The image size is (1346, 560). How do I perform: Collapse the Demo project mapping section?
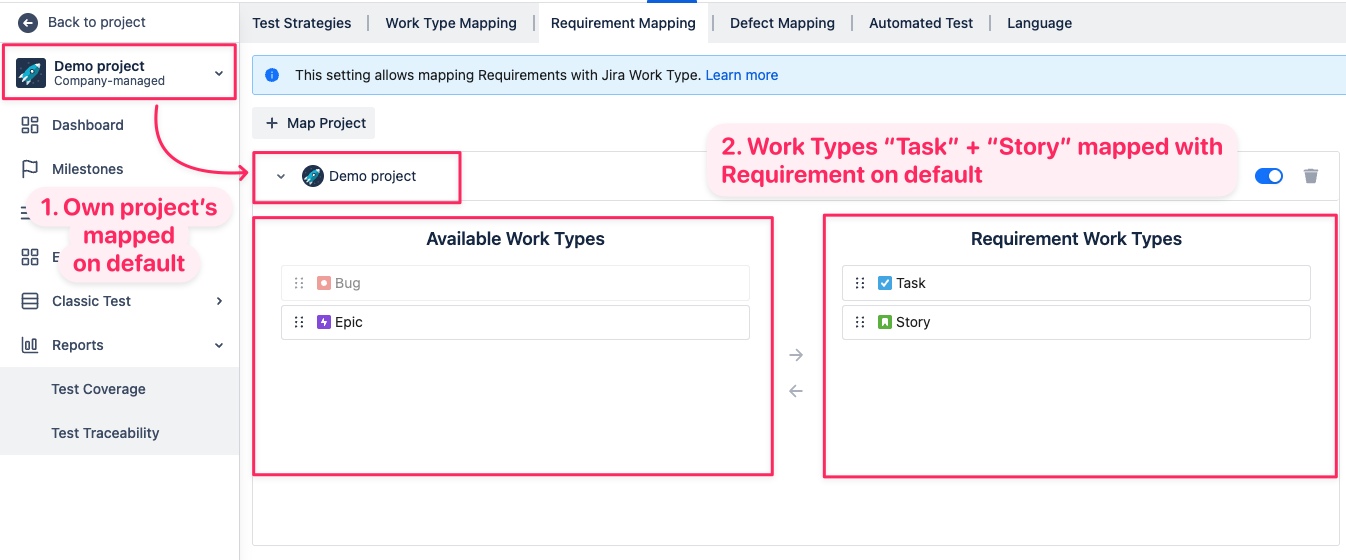(281, 177)
